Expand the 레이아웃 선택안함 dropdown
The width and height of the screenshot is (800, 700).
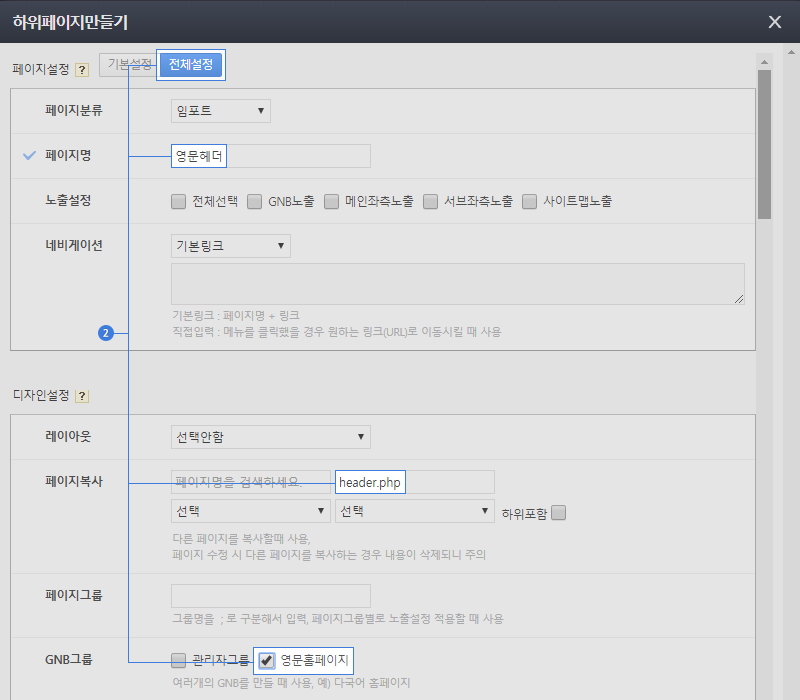tap(270, 437)
